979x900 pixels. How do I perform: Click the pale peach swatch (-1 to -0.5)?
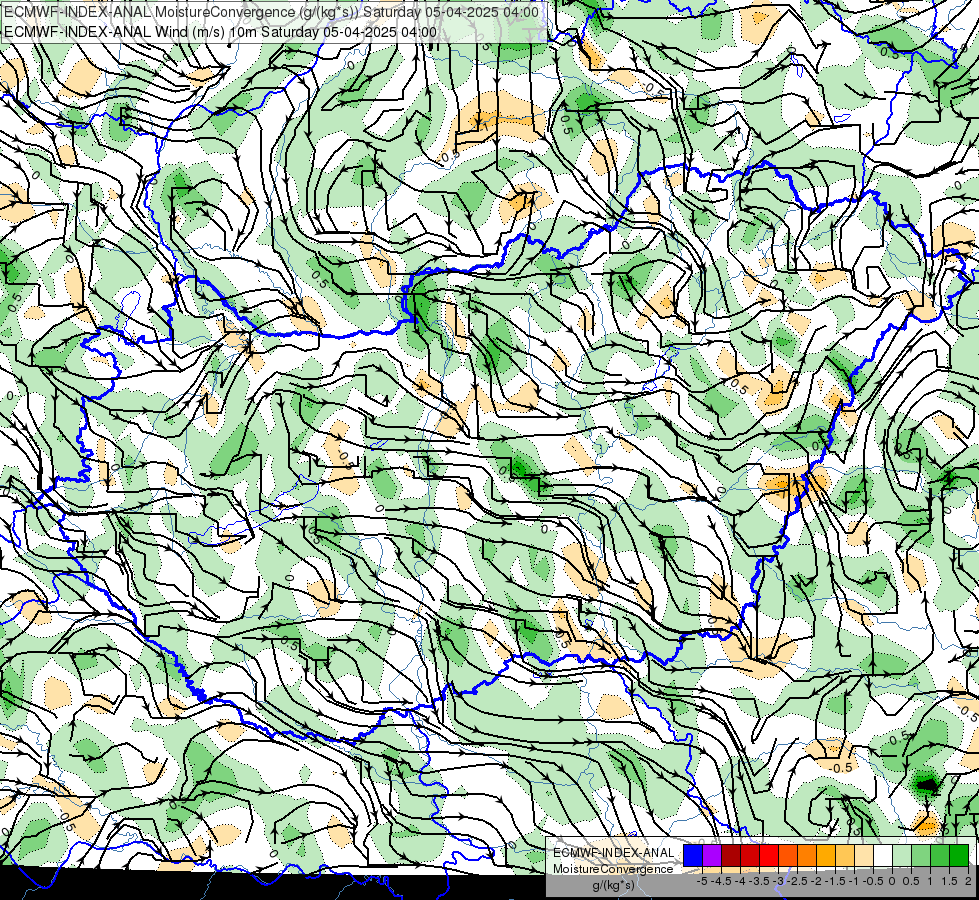[x=864, y=855]
